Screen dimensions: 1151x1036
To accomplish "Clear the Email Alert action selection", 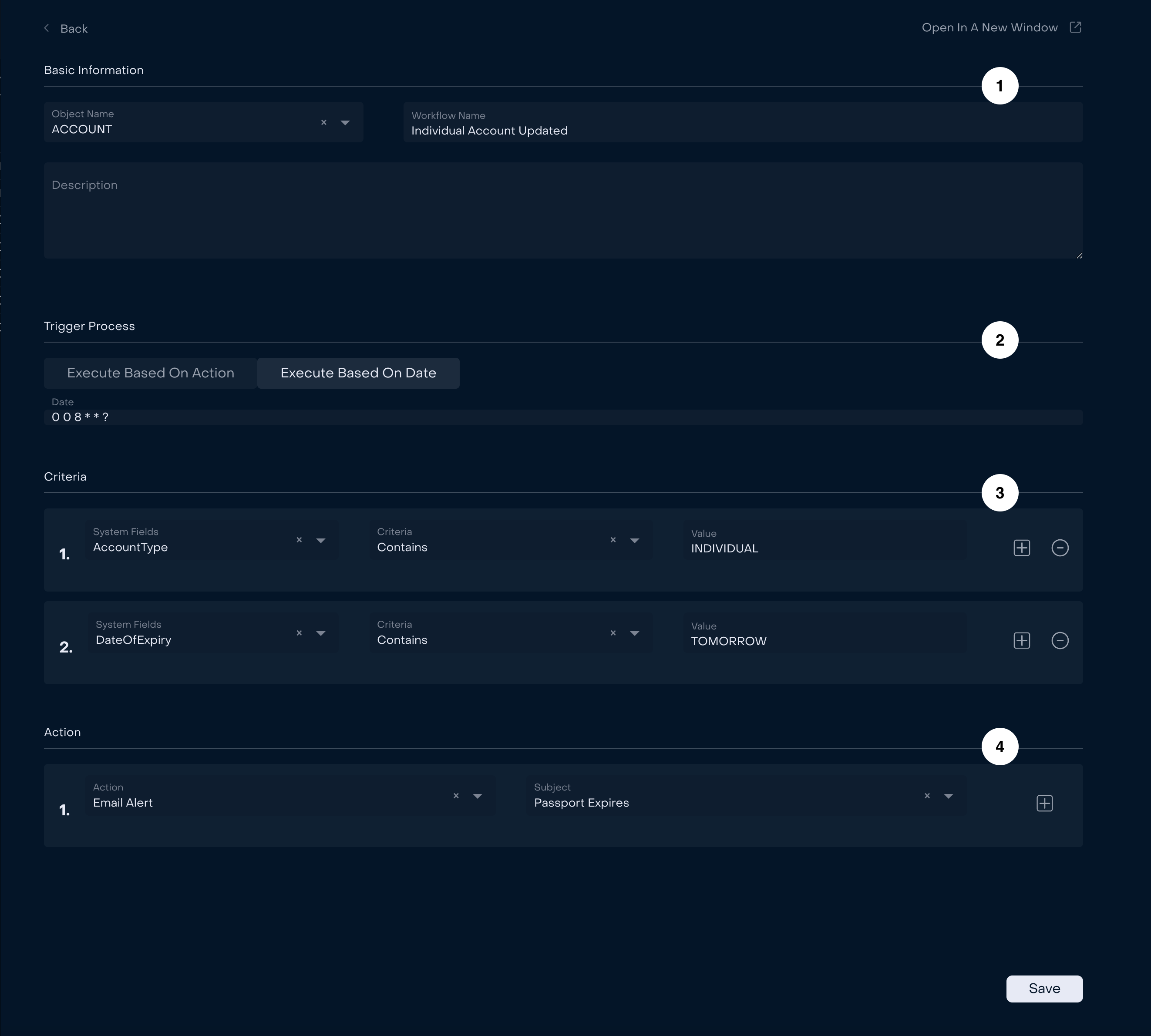I will (x=456, y=796).
